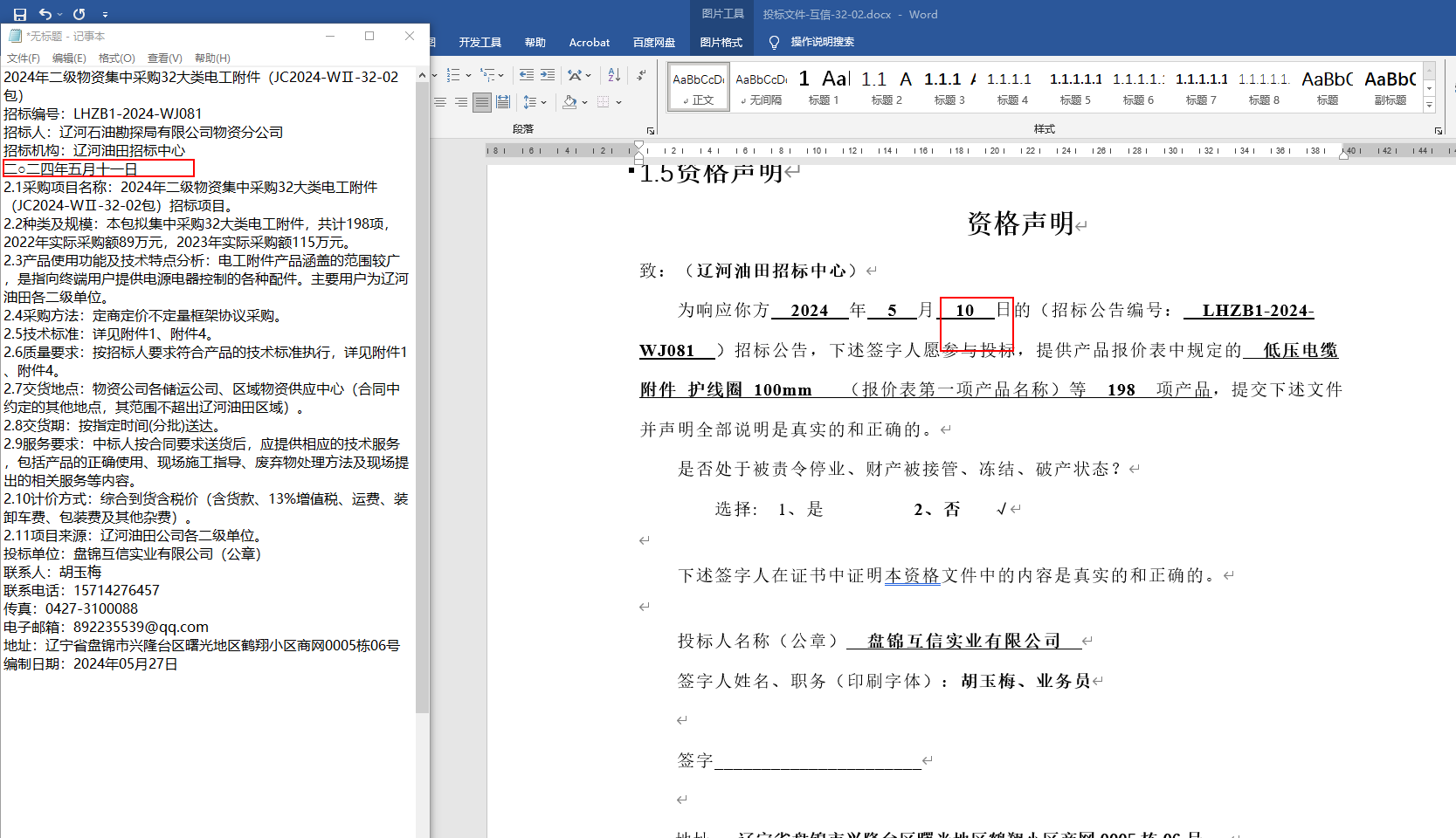1456x838 pixels.
Task: Click the '资格声明' centered heading
Action: [1020, 223]
